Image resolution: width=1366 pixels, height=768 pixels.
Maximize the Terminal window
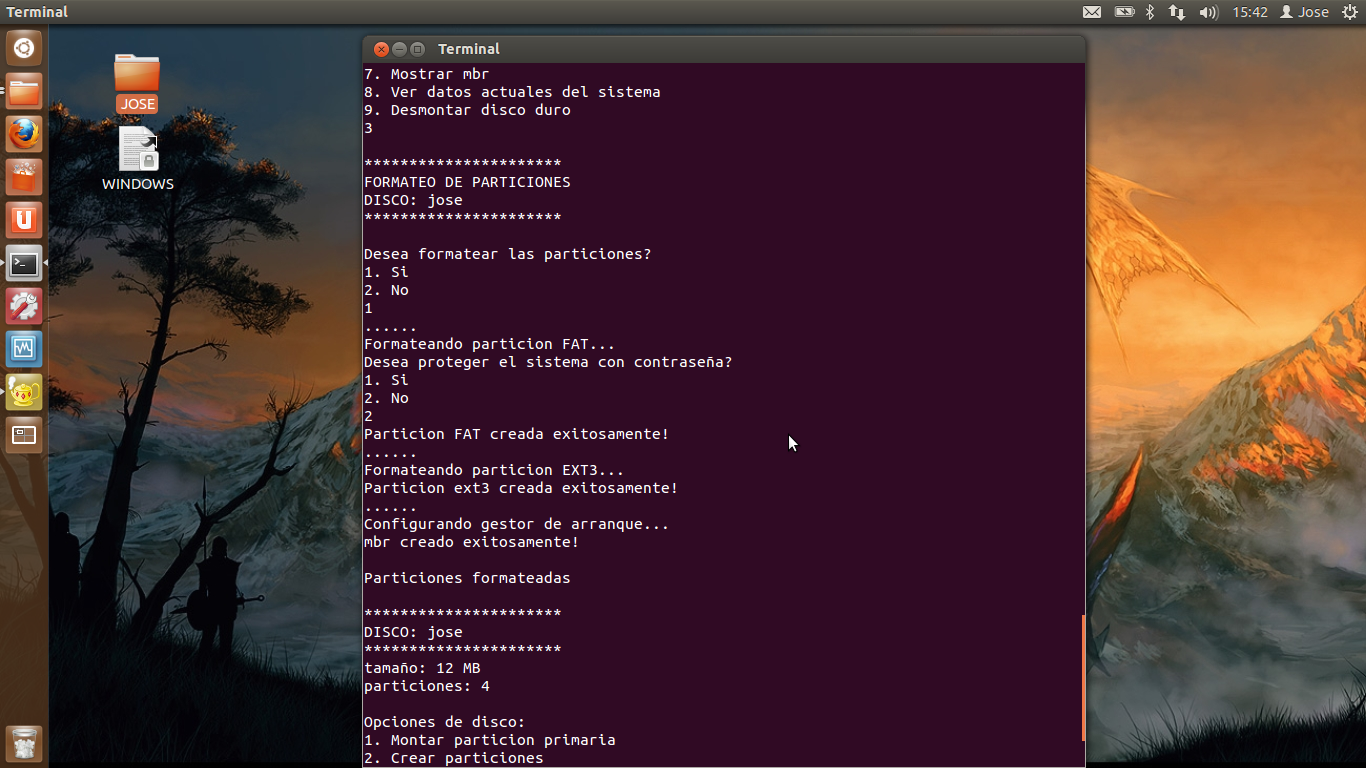(x=417, y=49)
